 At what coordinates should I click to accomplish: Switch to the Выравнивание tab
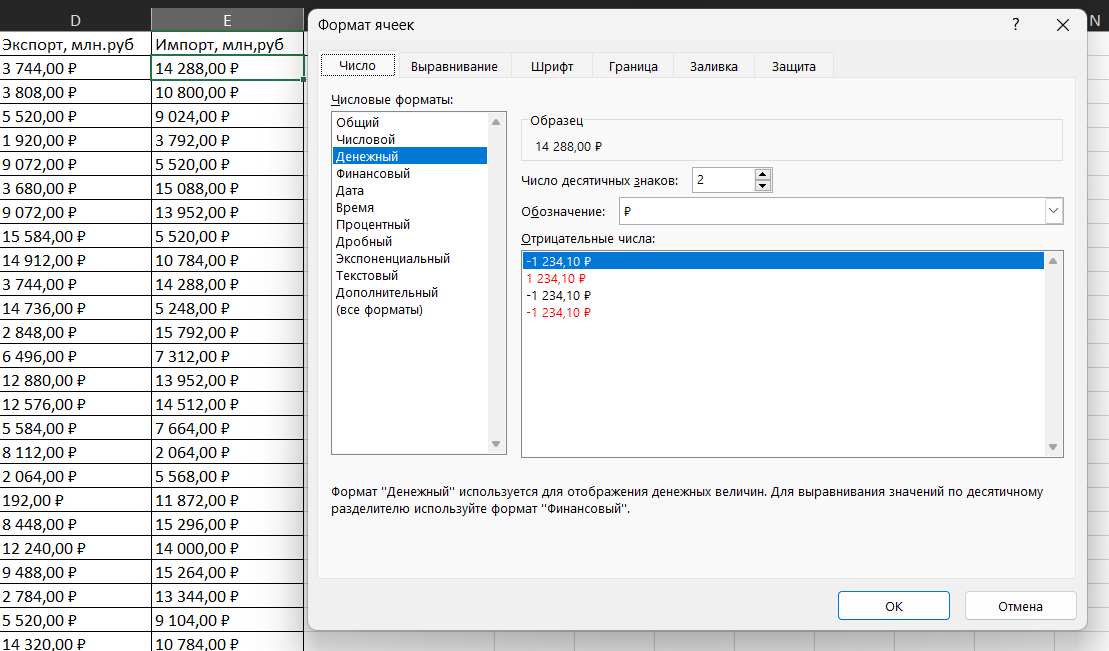click(x=454, y=66)
